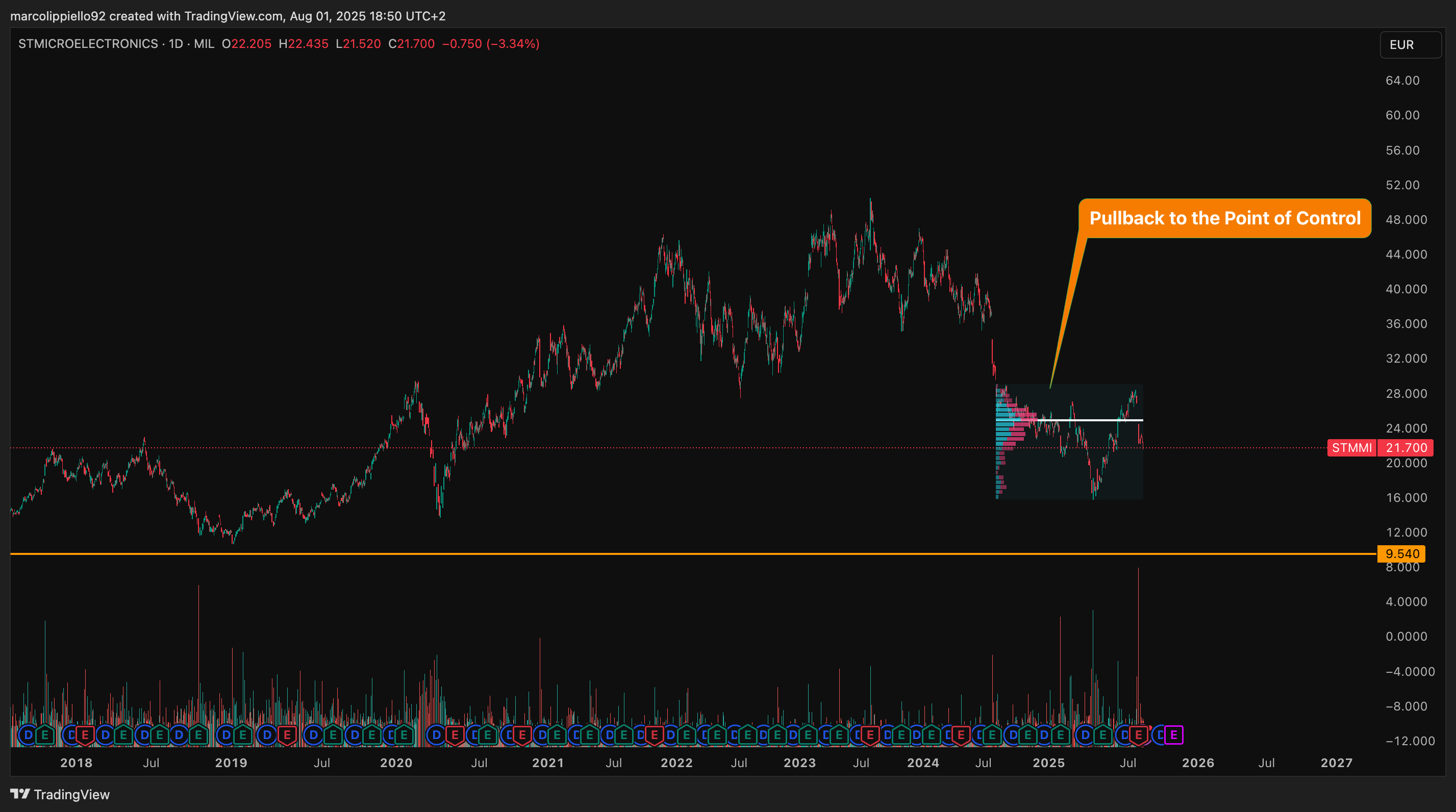Click the TradingView.com attribution text
This screenshot has width=1456, height=812.
tap(234, 16)
